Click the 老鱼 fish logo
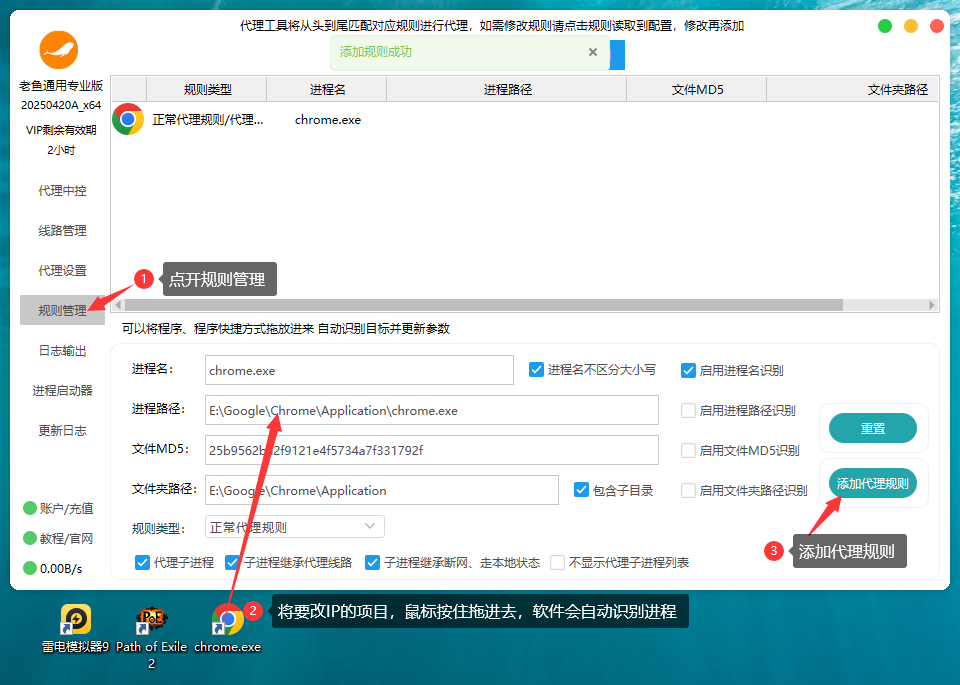960x685 pixels. 57,48
